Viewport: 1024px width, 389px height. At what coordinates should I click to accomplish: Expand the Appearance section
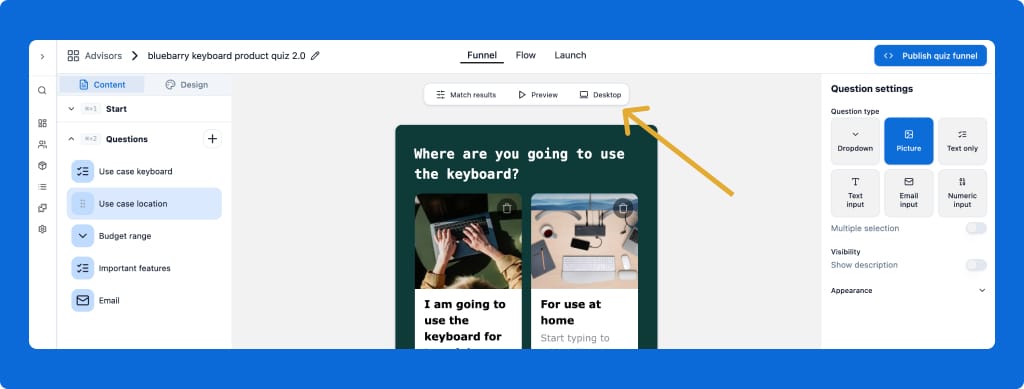point(982,290)
